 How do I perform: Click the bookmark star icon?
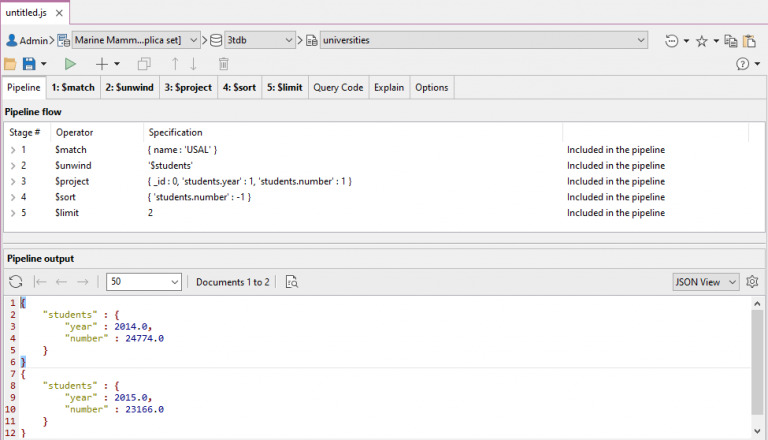pyautogui.click(x=702, y=40)
